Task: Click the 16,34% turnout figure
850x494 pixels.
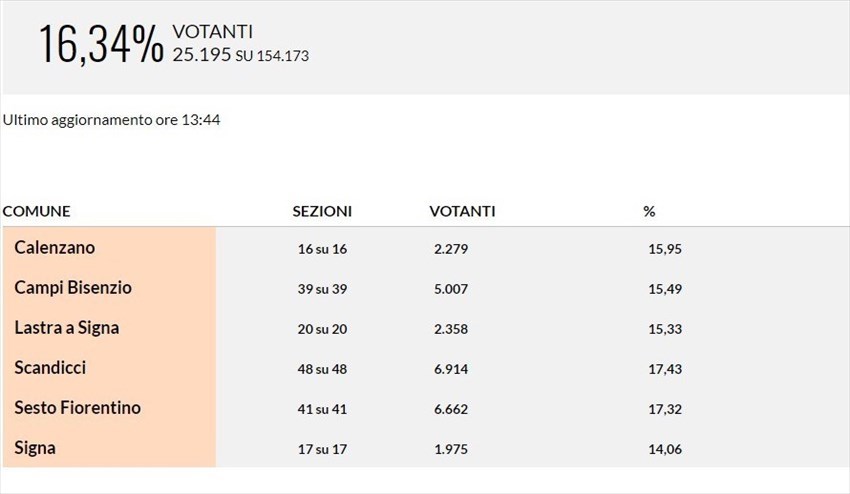Action: pos(100,46)
